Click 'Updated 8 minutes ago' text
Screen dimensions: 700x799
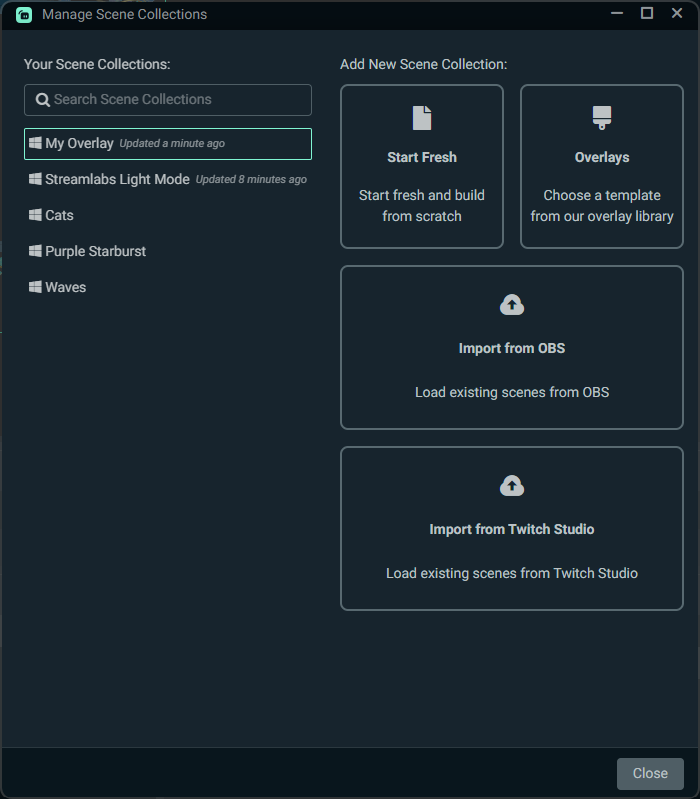251,179
